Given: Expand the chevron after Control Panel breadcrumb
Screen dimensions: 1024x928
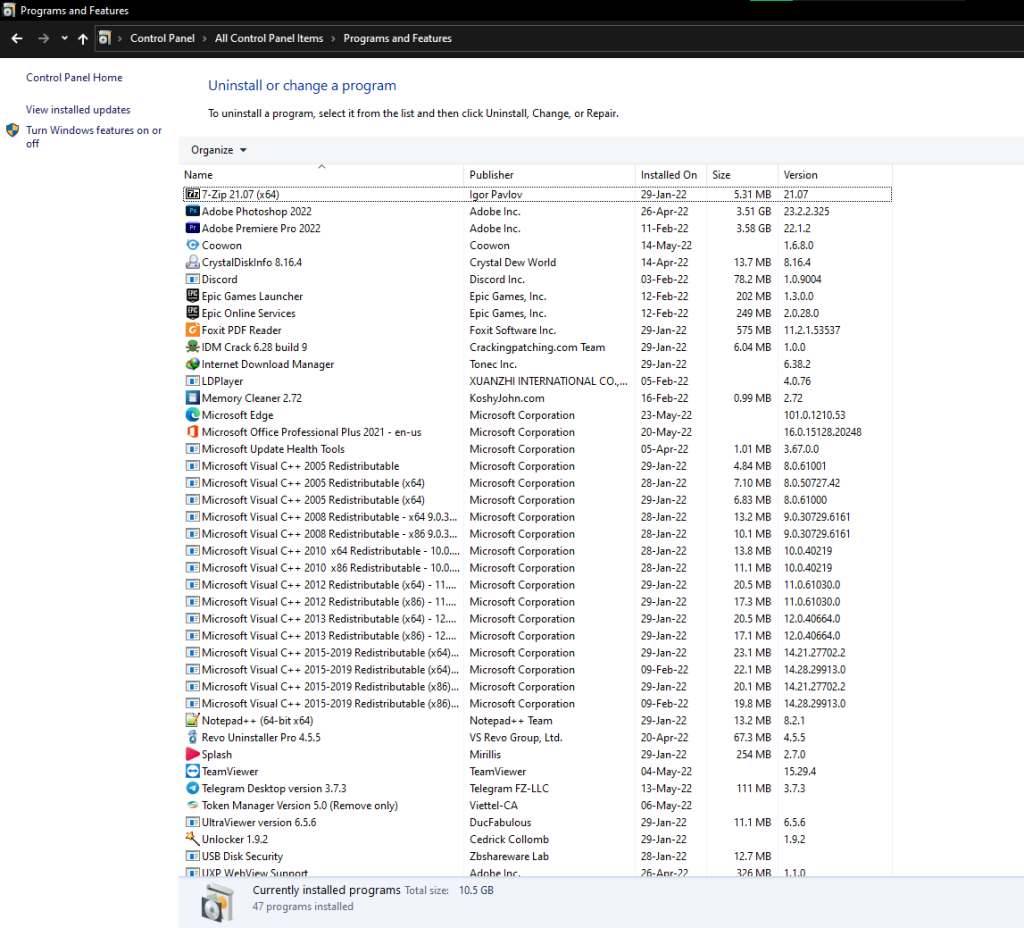Looking at the screenshot, I should point(205,39).
